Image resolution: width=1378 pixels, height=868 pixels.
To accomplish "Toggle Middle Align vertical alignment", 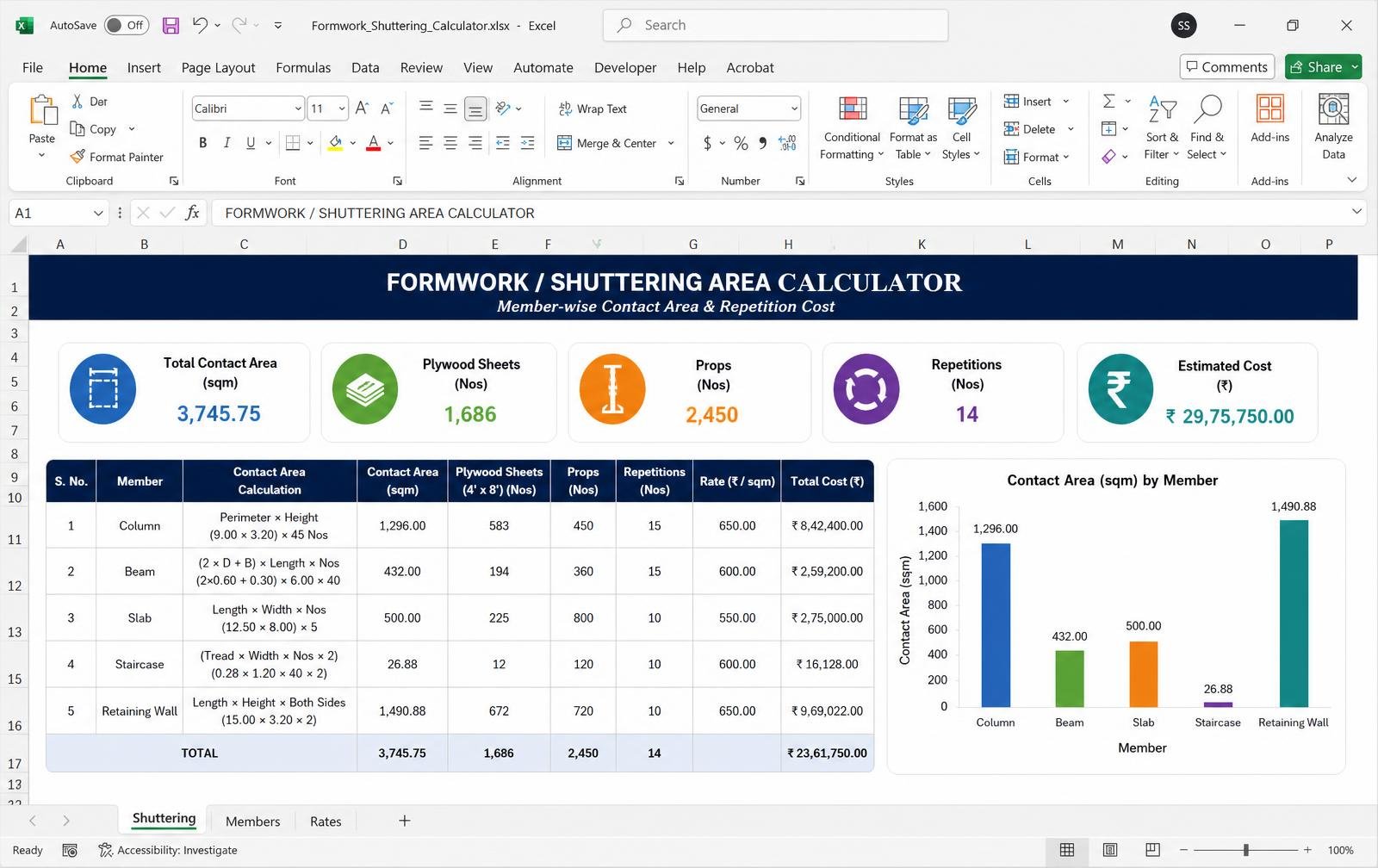I will coord(450,108).
